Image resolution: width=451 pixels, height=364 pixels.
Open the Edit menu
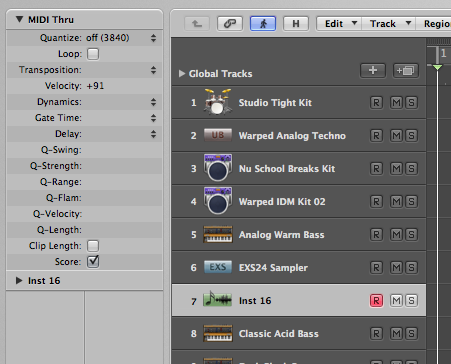(339, 24)
